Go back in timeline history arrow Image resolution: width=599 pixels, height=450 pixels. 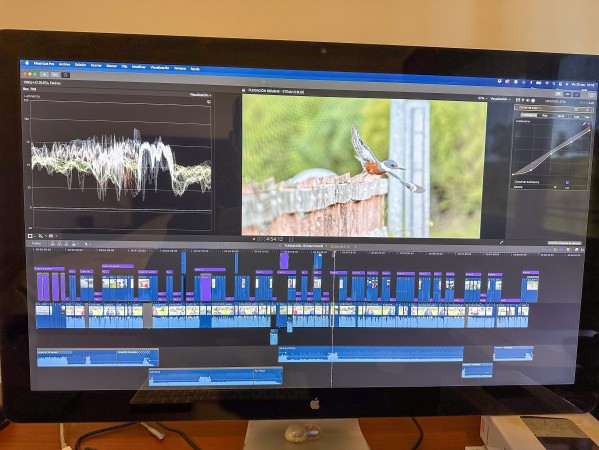280,246
